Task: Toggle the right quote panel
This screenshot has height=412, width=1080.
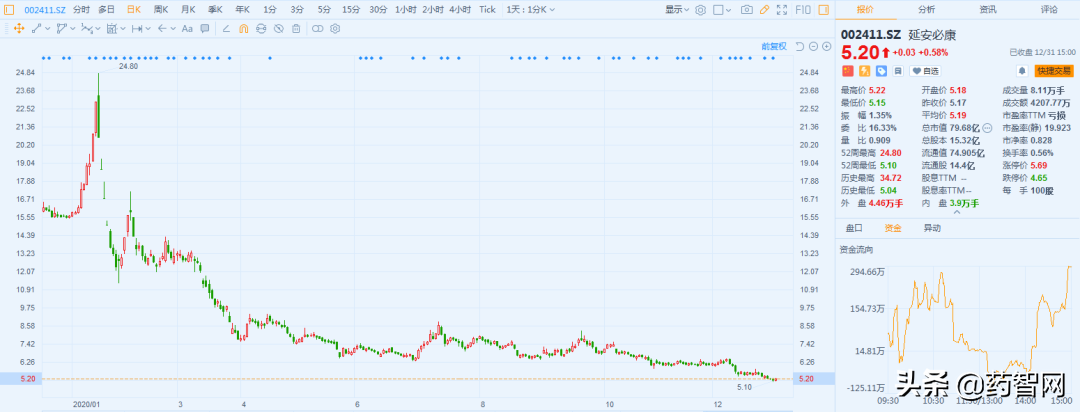Action: (x=824, y=10)
